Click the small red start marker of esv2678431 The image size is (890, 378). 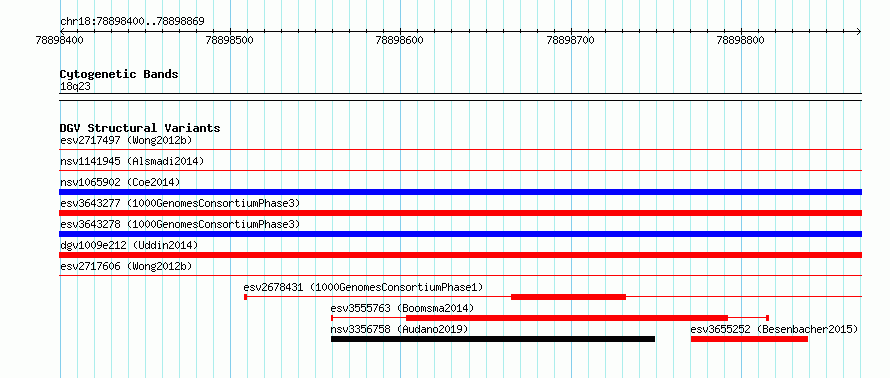(x=245, y=297)
